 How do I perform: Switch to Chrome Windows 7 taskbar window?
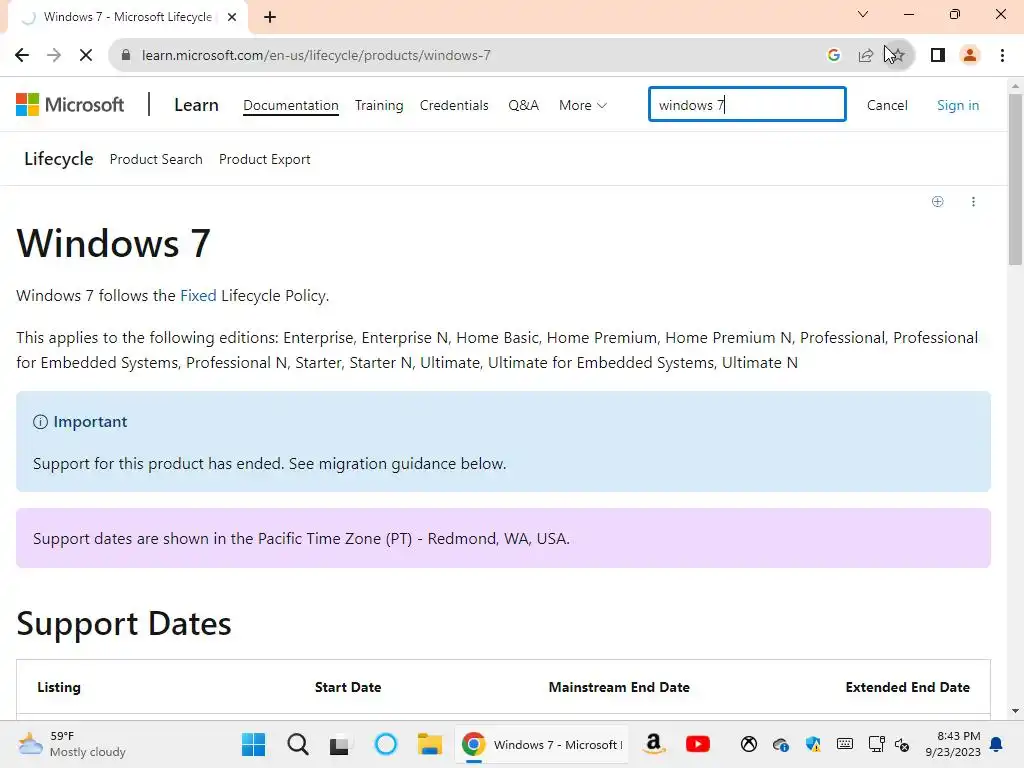[541, 744]
